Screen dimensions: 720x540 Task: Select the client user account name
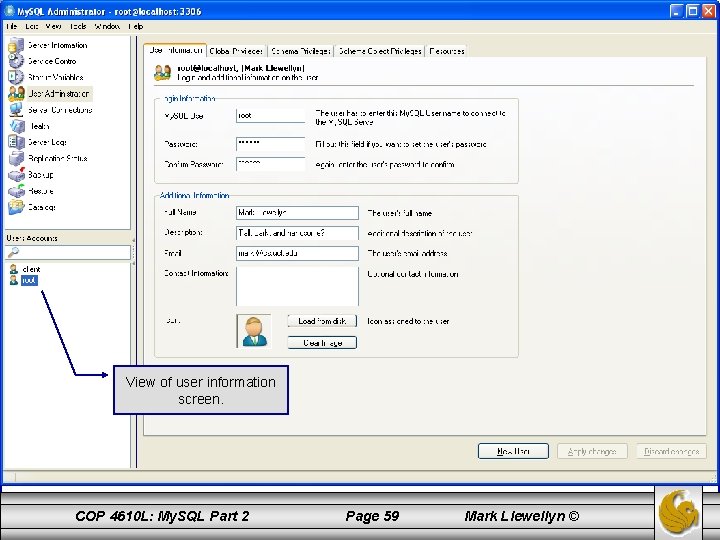coord(31,269)
